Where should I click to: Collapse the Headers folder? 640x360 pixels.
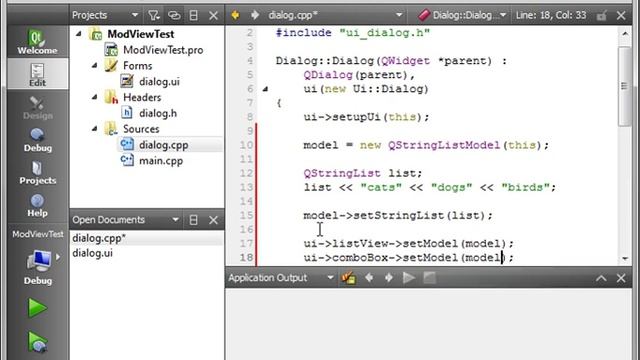(x=95, y=97)
